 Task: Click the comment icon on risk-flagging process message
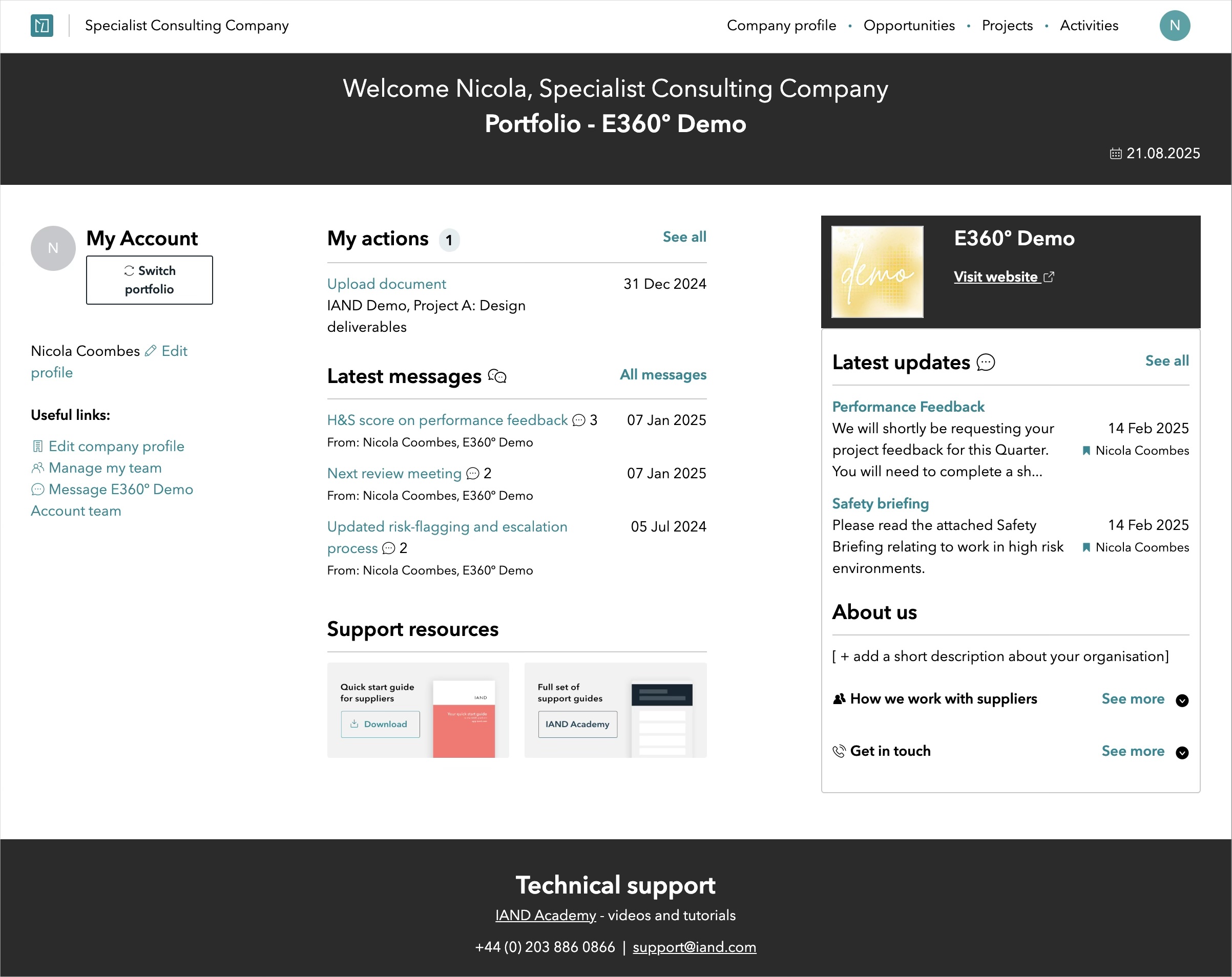tap(389, 548)
